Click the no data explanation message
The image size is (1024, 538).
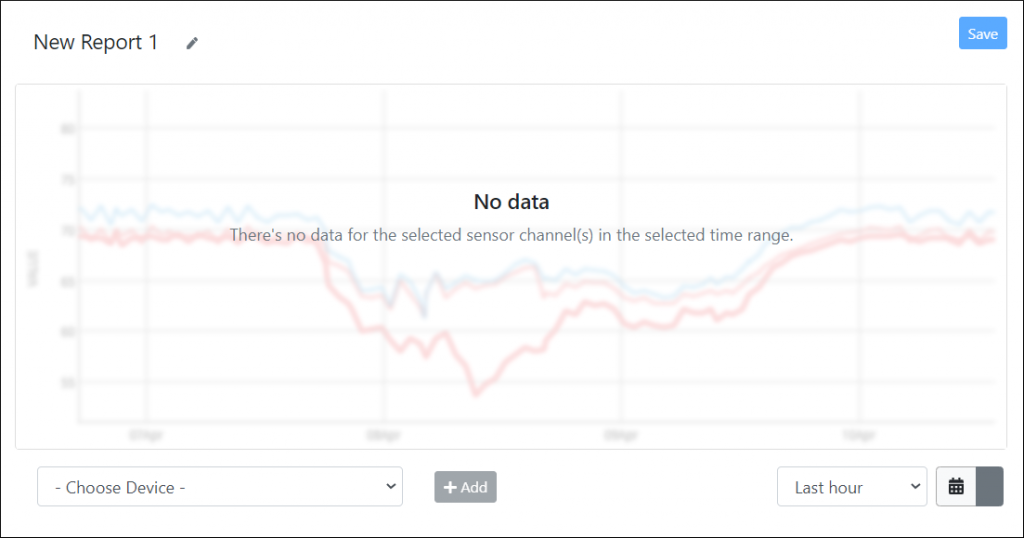click(x=511, y=235)
